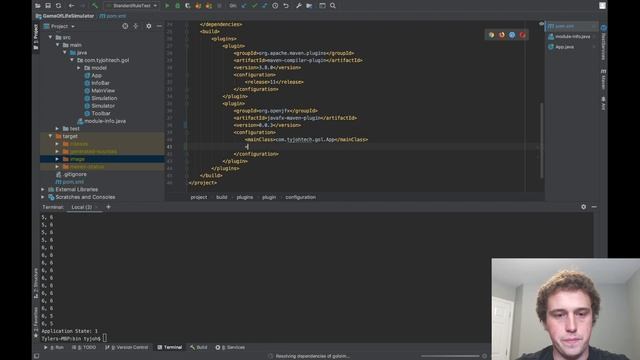Open terminal panel gear settings
Viewport: 640px width, 360px height.
coord(583,207)
